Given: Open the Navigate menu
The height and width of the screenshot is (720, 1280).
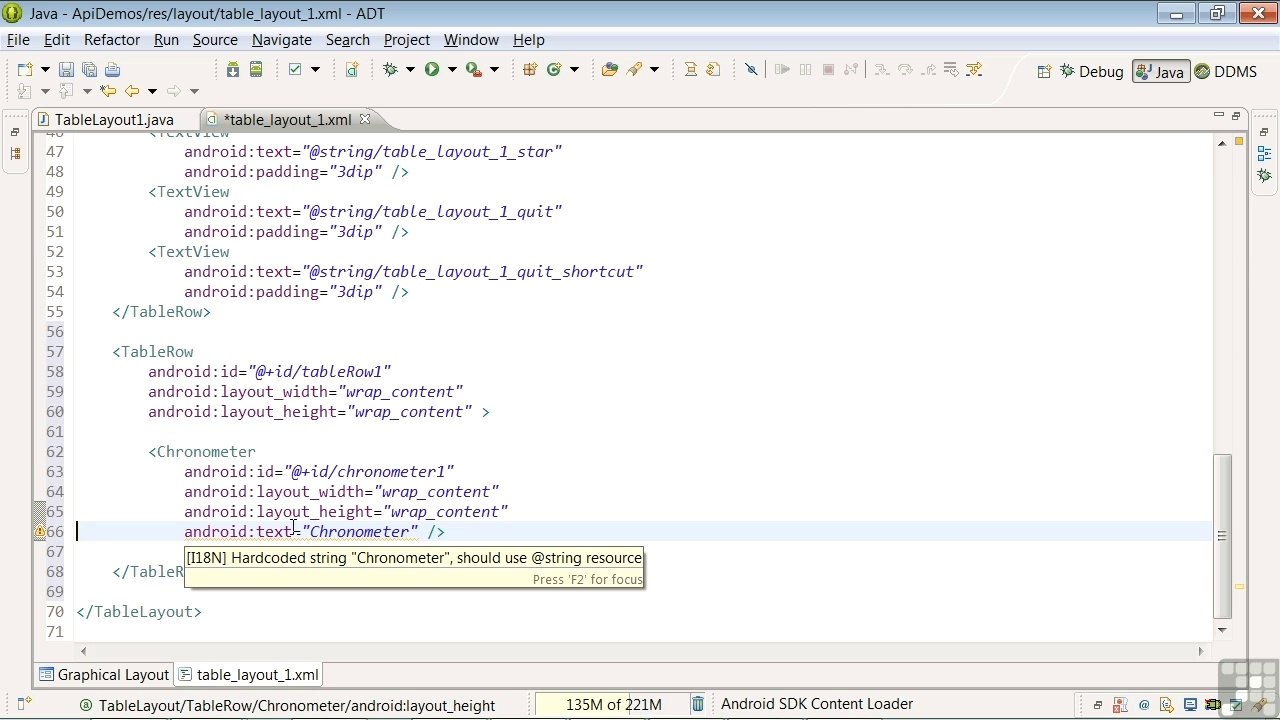Looking at the screenshot, I should pyautogui.click(x=282, y=40).
